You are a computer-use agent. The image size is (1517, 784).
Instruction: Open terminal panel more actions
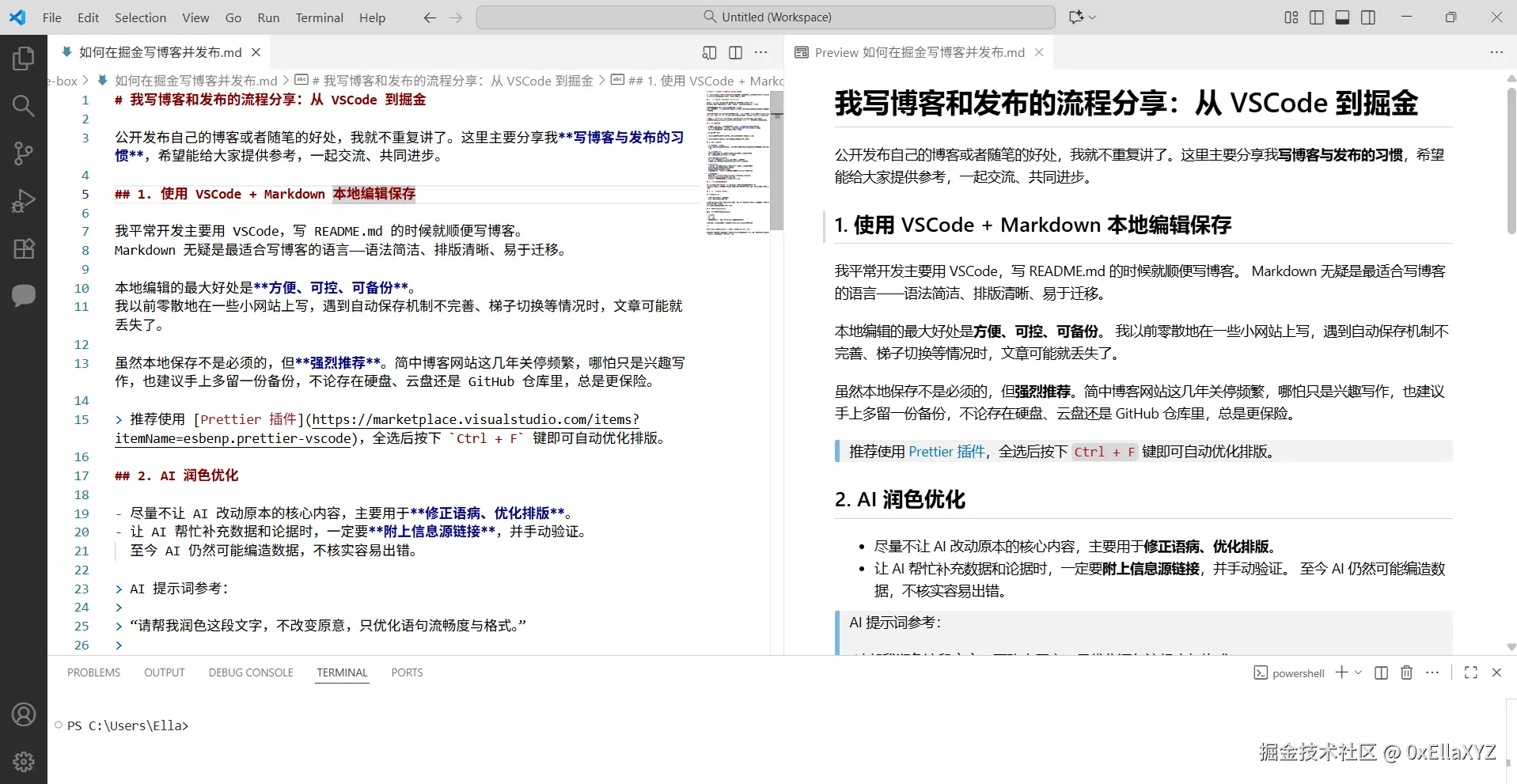coord(1432,672)
